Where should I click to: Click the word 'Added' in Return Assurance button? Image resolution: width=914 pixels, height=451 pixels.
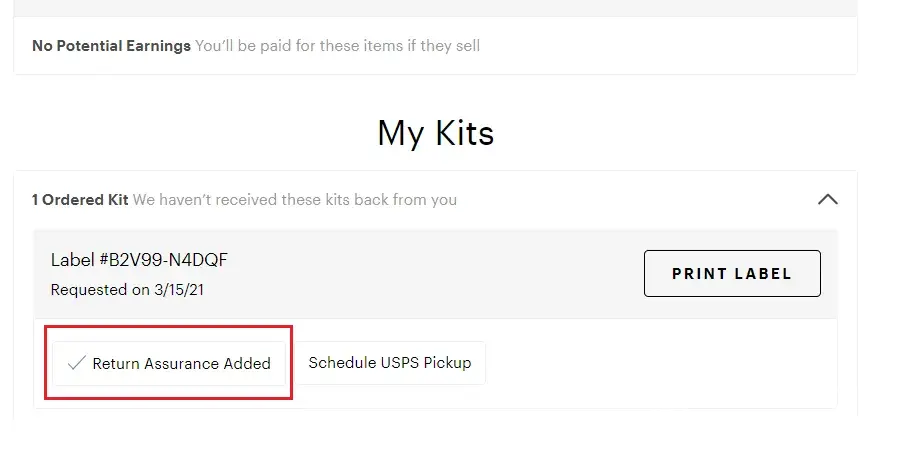pyautogui.click(x=247, y=363)
